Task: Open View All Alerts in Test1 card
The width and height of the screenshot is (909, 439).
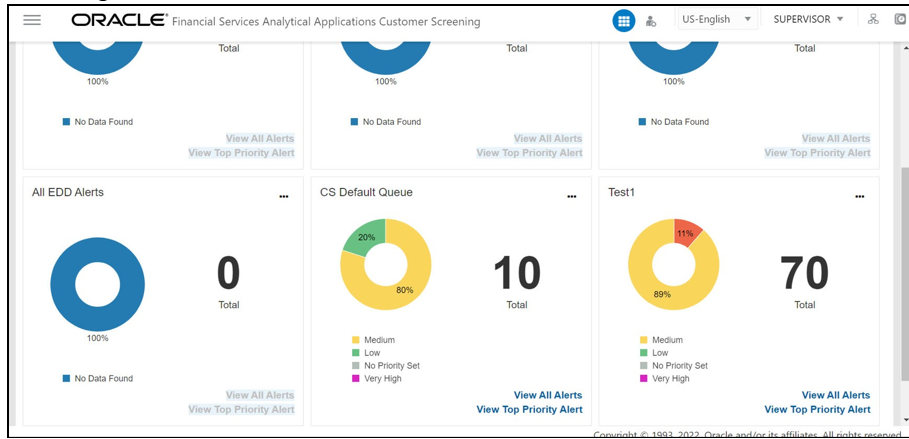Action: point(836,395)
